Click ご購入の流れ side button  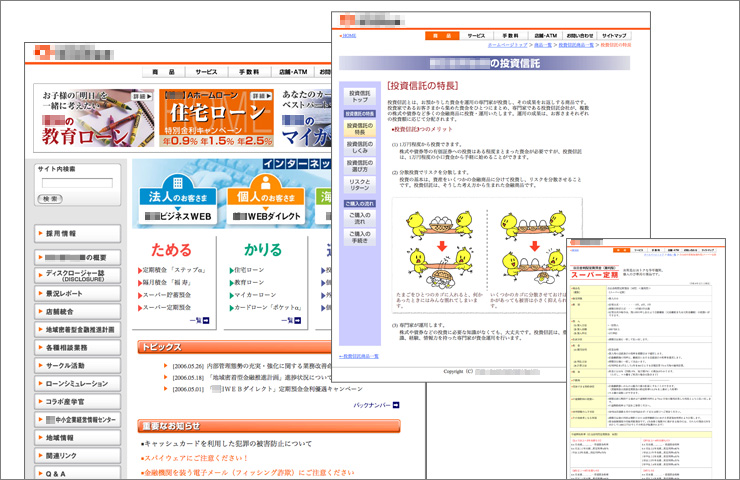pos(360,218)
